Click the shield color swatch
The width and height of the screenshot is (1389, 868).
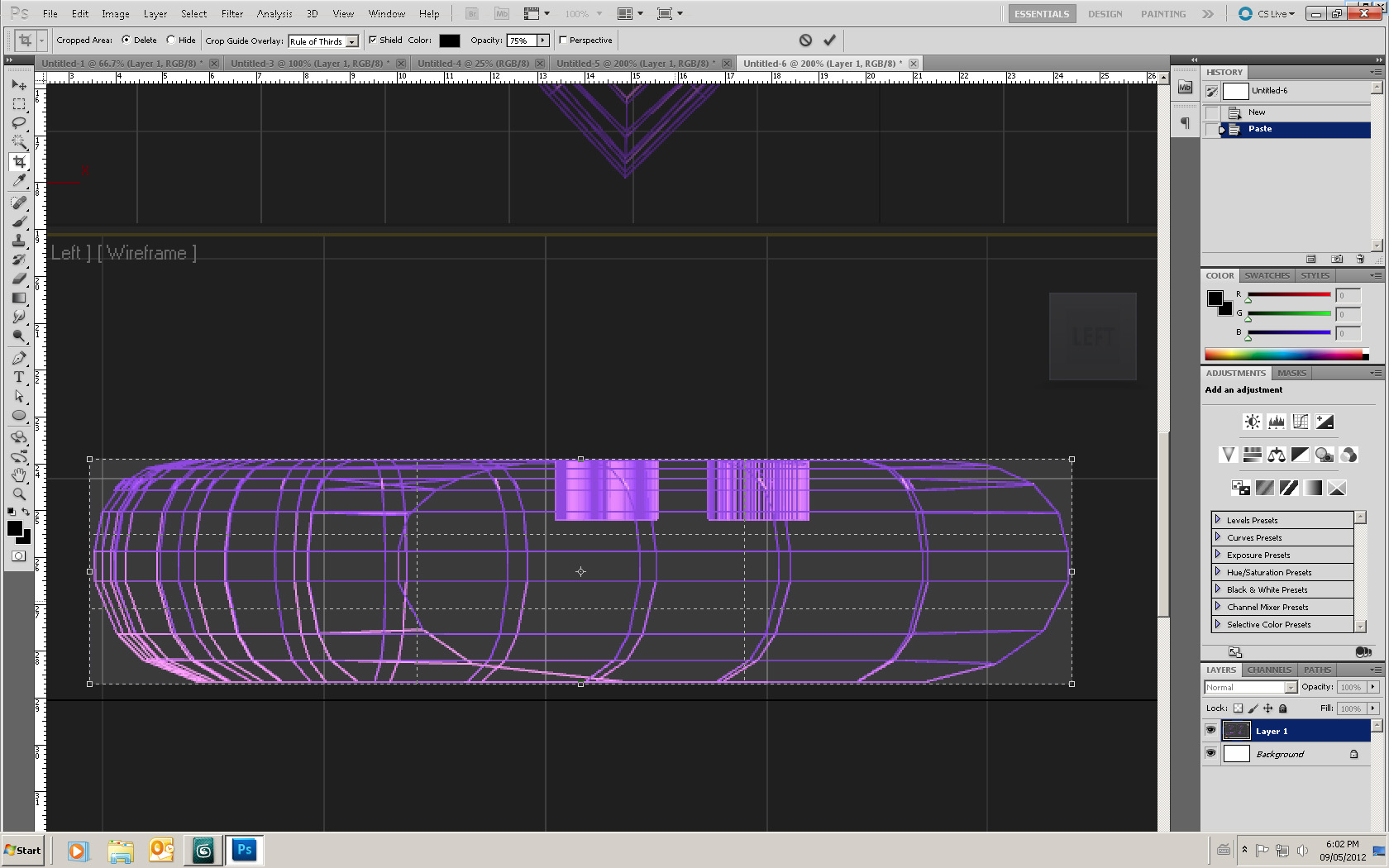coord(450,41)
